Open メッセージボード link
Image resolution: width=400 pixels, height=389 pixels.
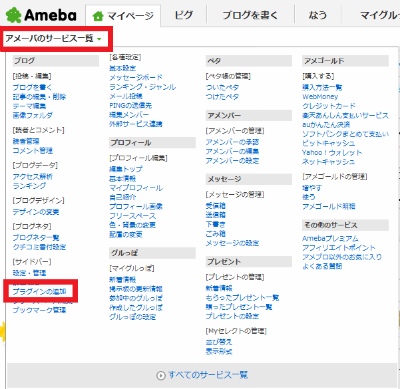pyautogui.click(x=136, y=78)
